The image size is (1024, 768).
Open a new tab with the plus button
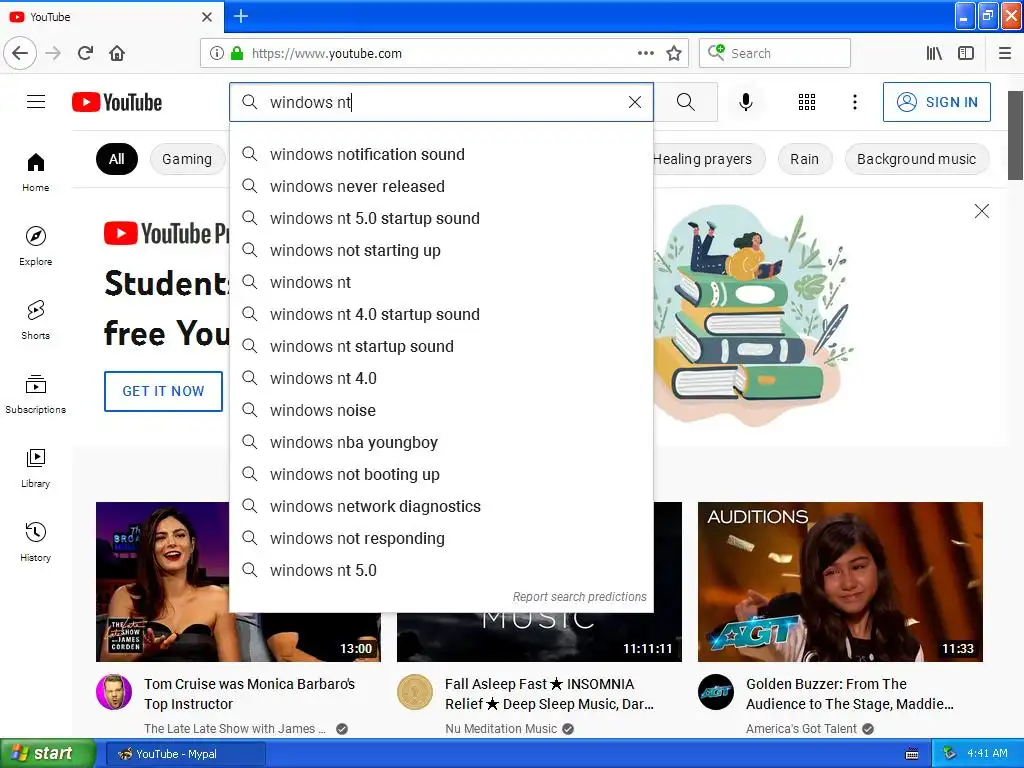(x=241, y=16)
